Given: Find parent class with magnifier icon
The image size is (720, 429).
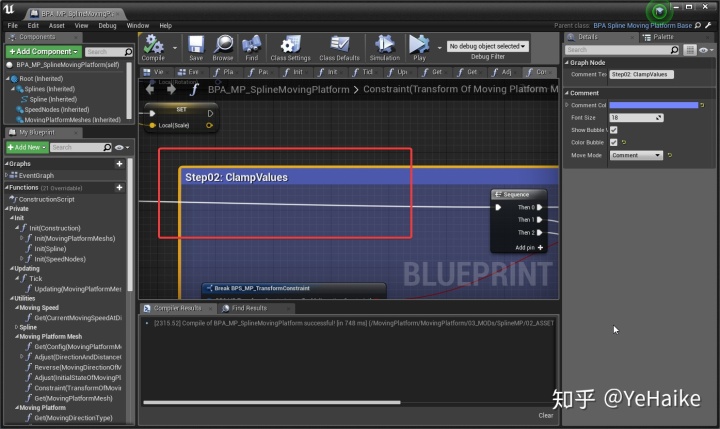Looking at the screenshot, I should tap(698, 26).
